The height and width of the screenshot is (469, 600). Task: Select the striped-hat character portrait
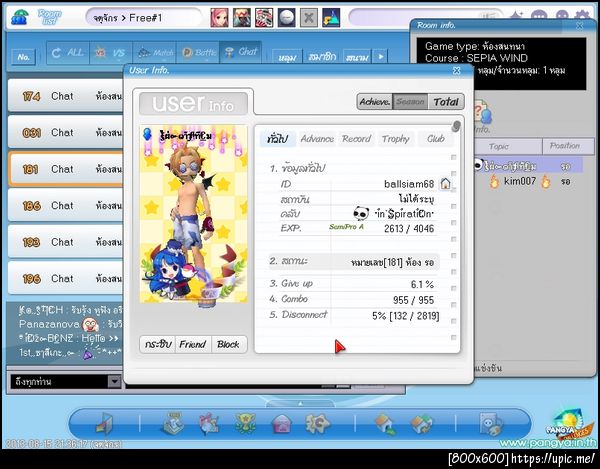click(x=264, y=18)
